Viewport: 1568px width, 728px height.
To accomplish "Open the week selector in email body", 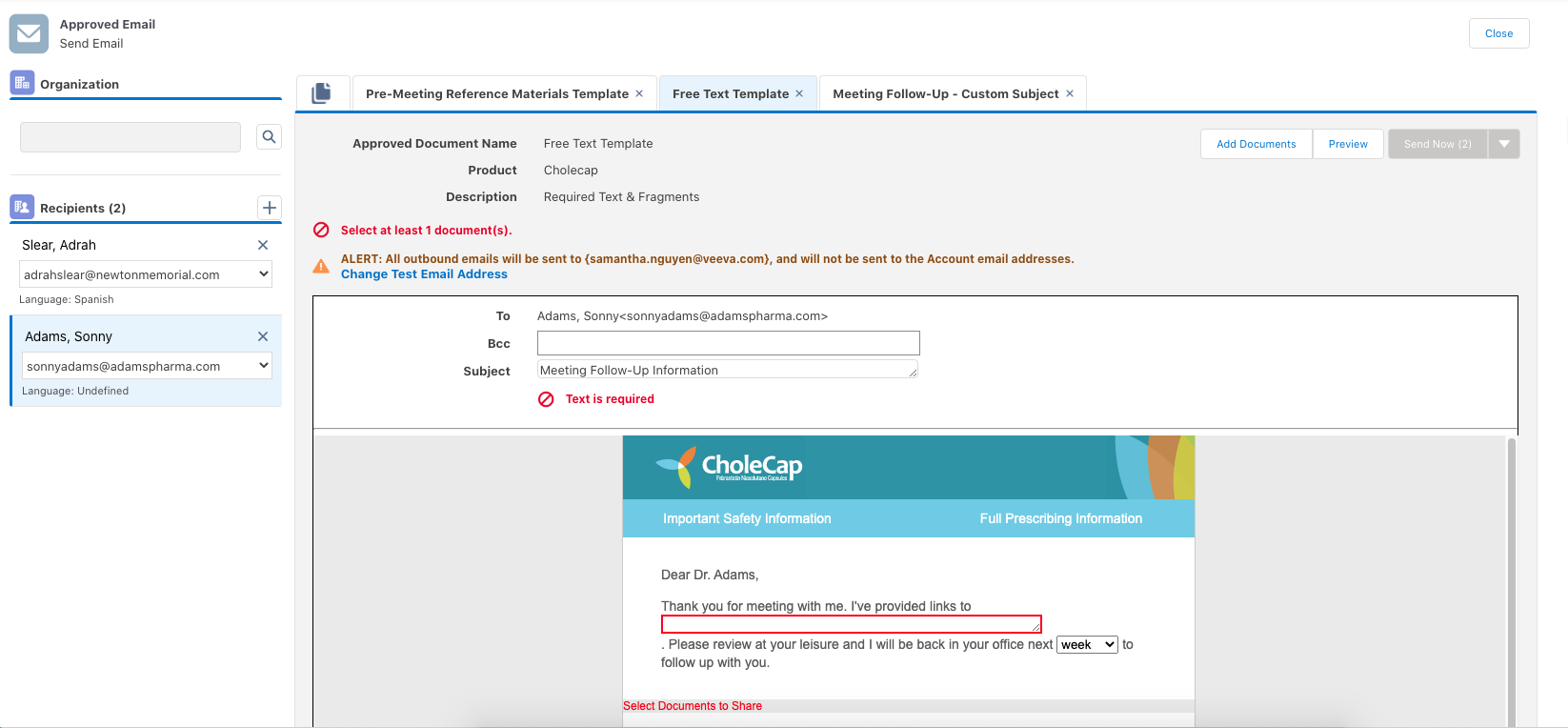I will (x=1087, y=645).
